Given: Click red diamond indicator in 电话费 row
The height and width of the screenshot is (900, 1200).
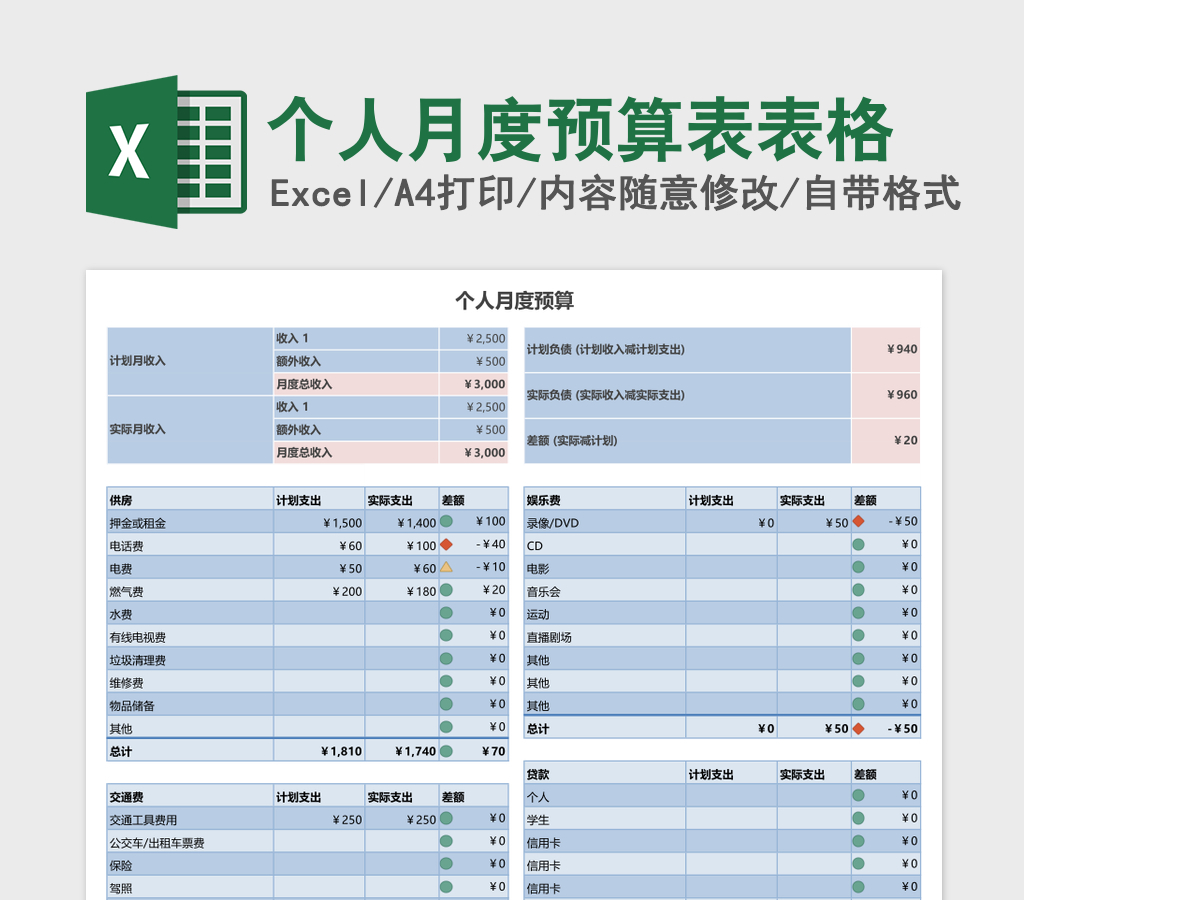Looking at the screenshot, I should 446,544.
